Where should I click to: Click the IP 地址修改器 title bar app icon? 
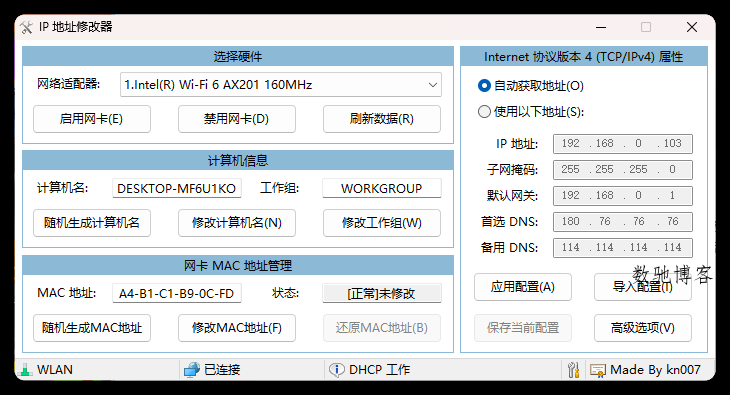click(x=27, y=27)
